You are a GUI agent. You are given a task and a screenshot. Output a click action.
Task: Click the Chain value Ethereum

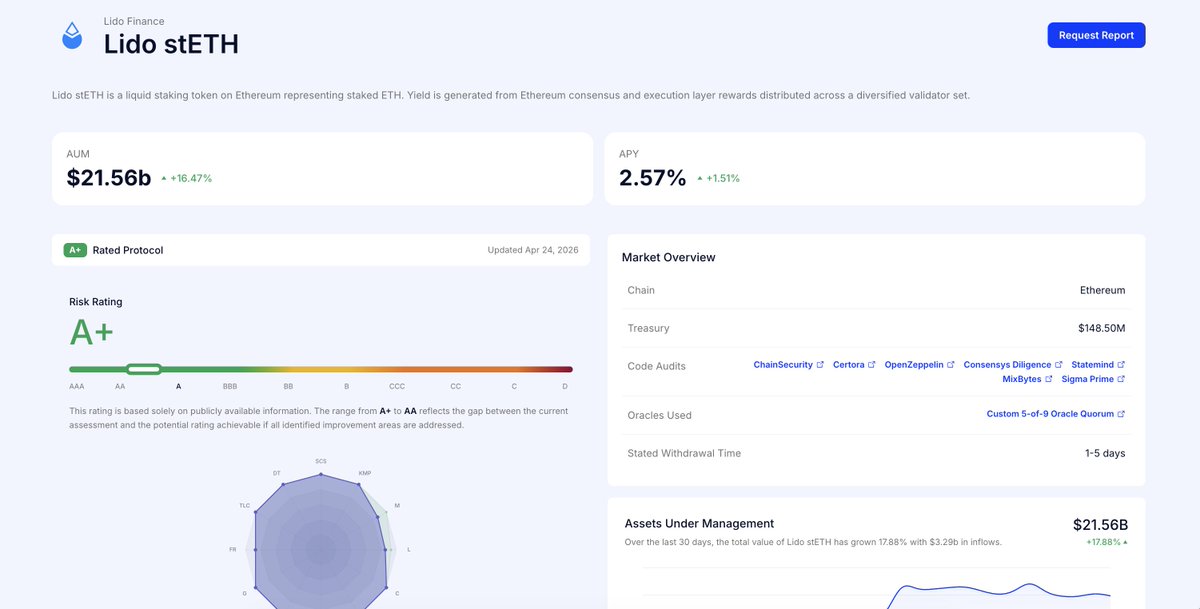click(1103, 290)
